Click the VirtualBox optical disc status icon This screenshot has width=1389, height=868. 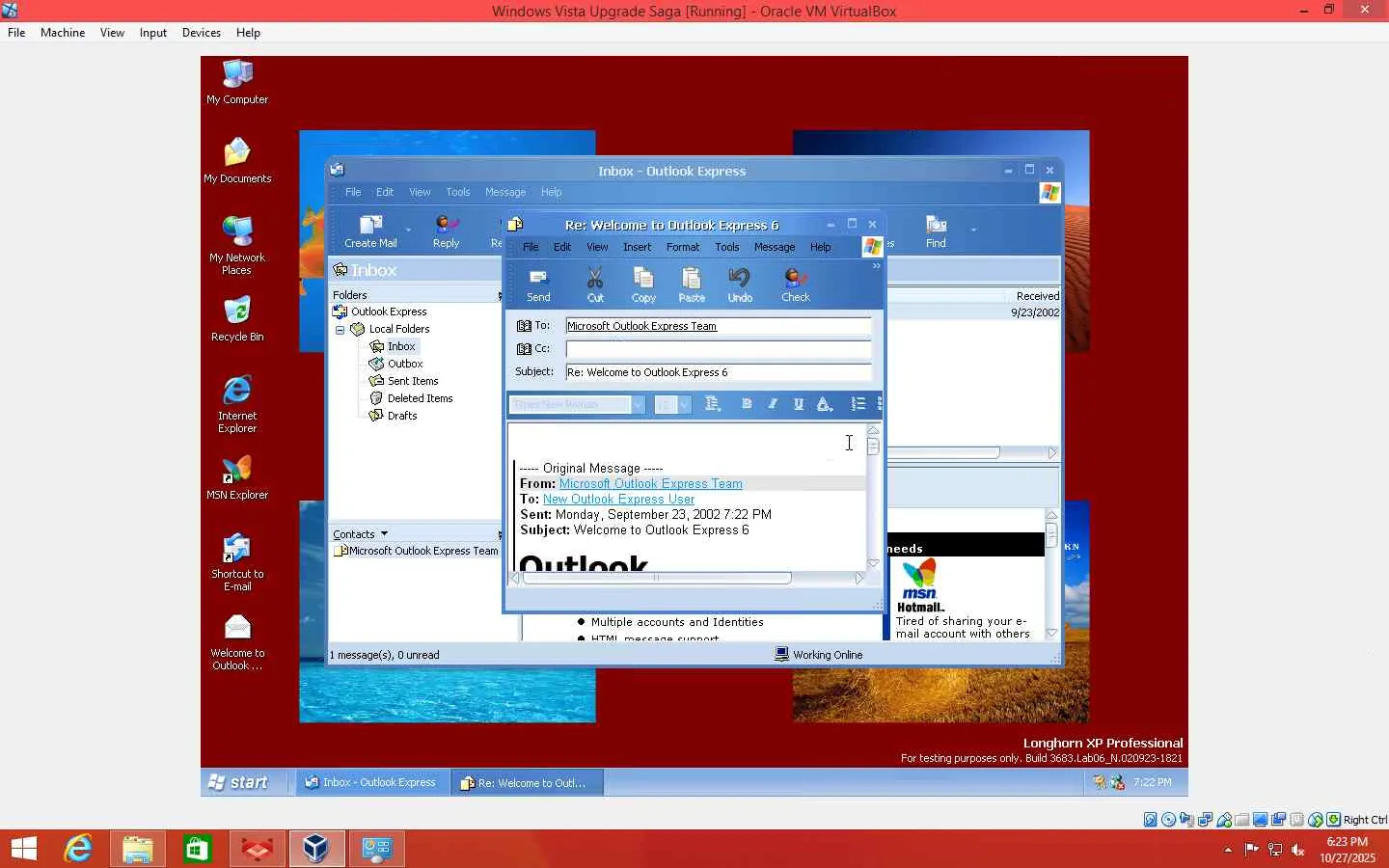tap(1169, 820)
